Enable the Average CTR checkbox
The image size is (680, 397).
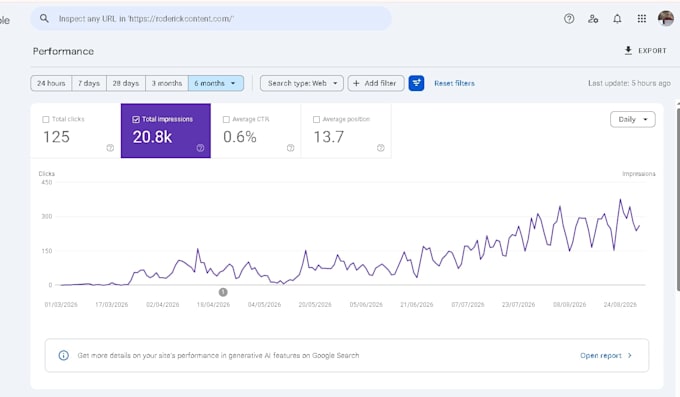pos(226,119)
